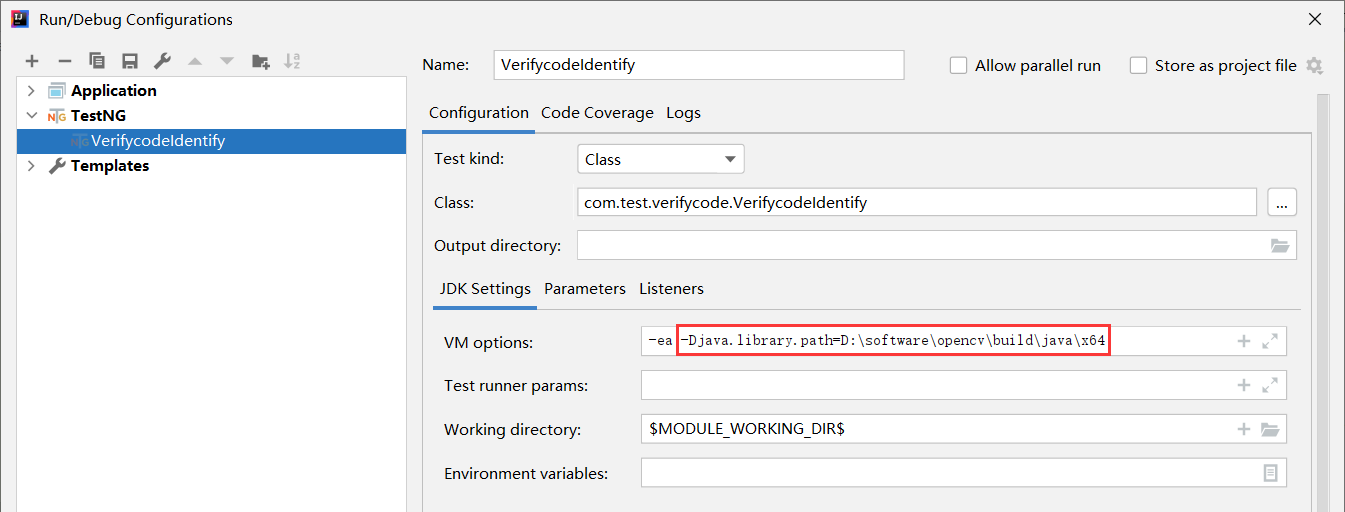The height and width of the screenshot is (512, 1345).
Task: Add a new run configuration
Action: [x=32, y=62]
